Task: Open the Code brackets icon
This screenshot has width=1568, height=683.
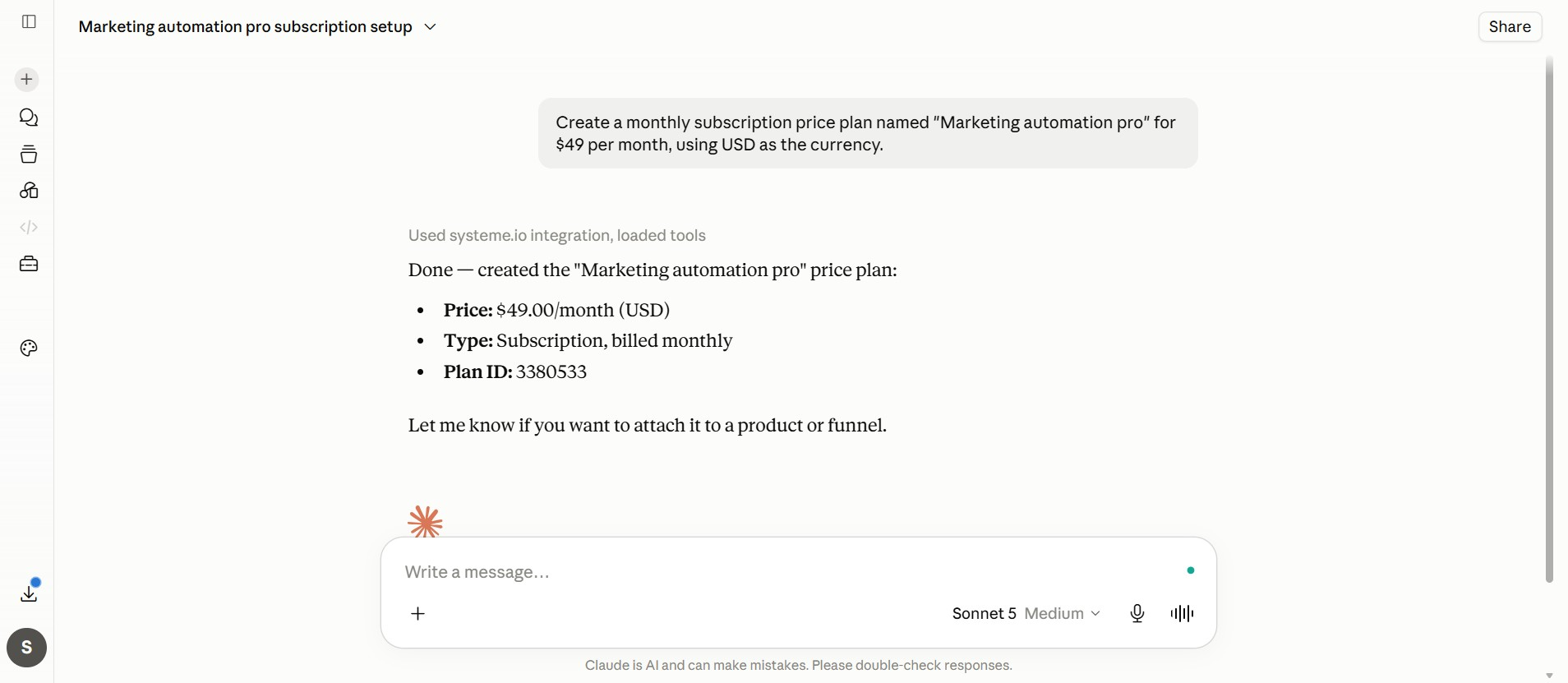Action: point(29,227)
